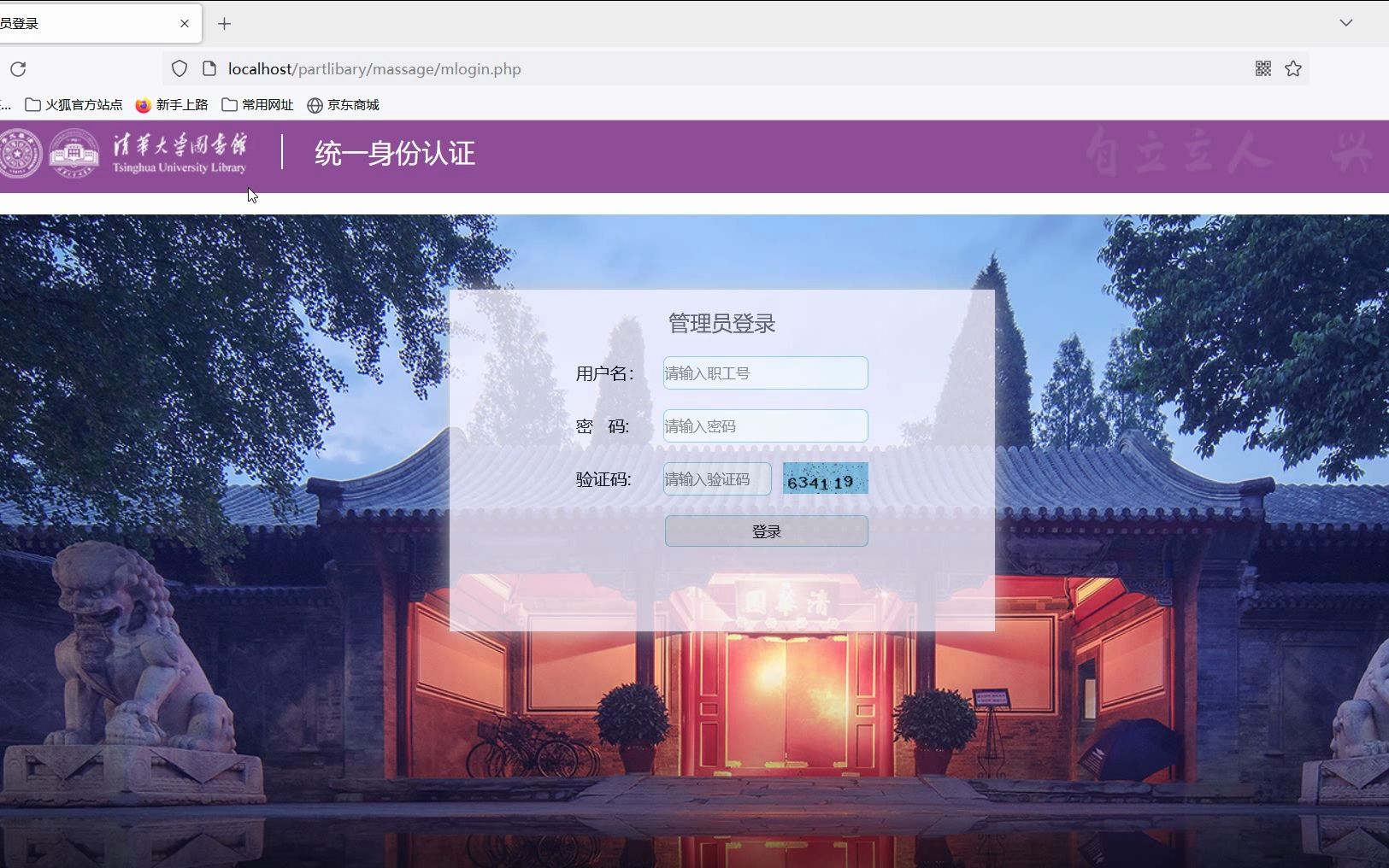
Task: Open the 常用网址 bookmark folder
Action: [257, 105]
